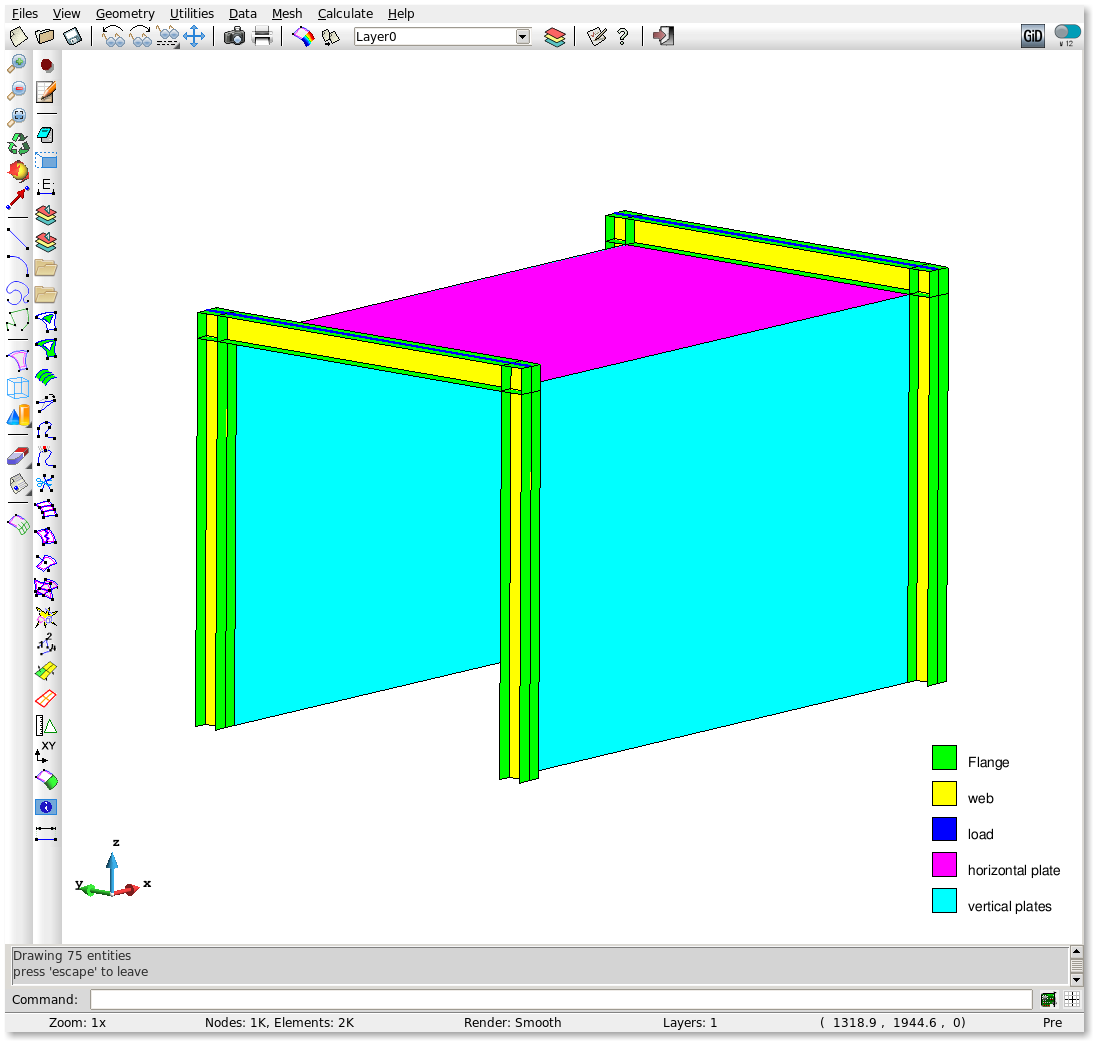Select the pan view arrows icon
Viewport: 1093px width, 1041px height.
194,37
